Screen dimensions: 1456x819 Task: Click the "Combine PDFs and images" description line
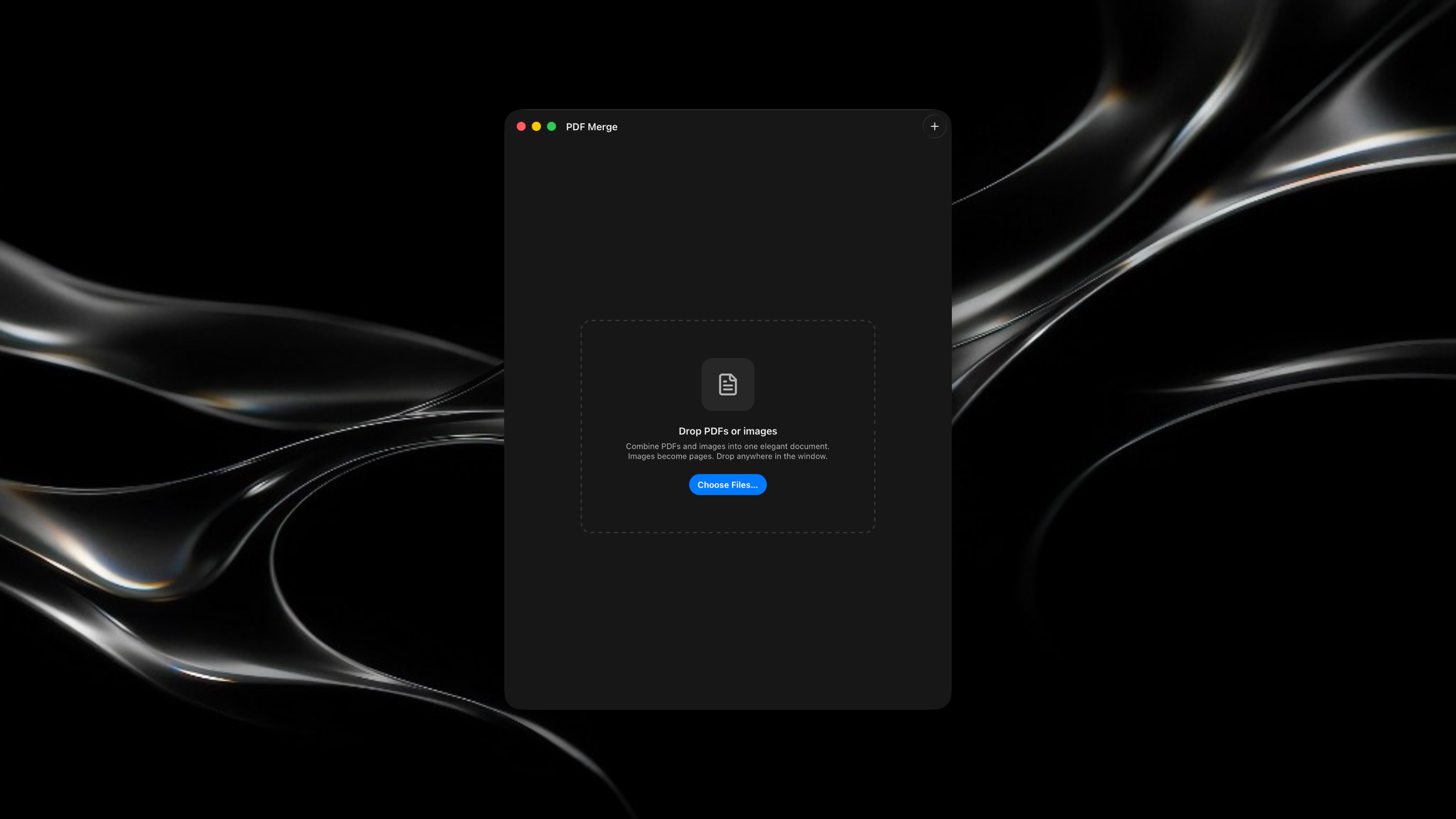728,446
